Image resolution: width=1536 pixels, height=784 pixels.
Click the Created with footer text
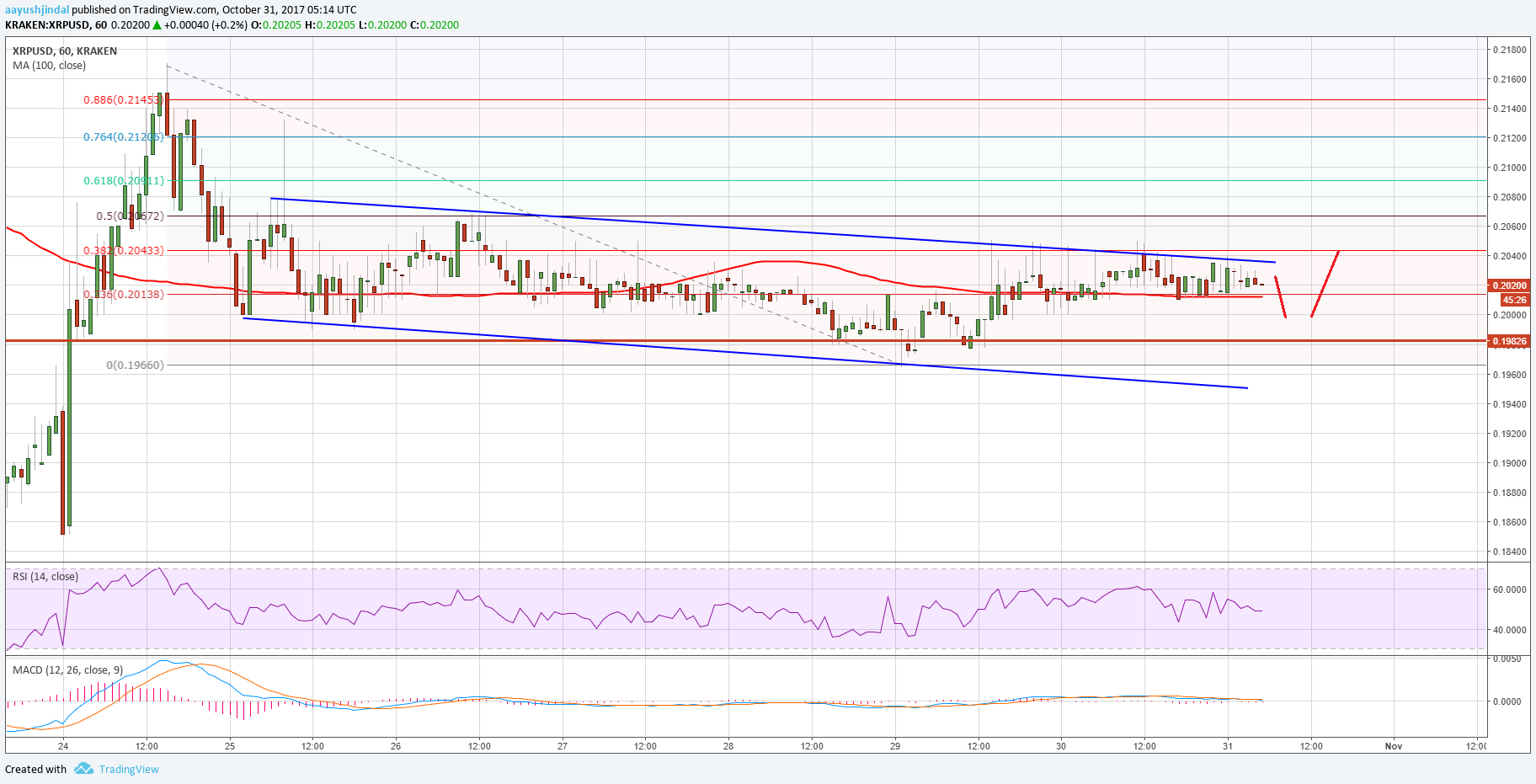[35, 769]
